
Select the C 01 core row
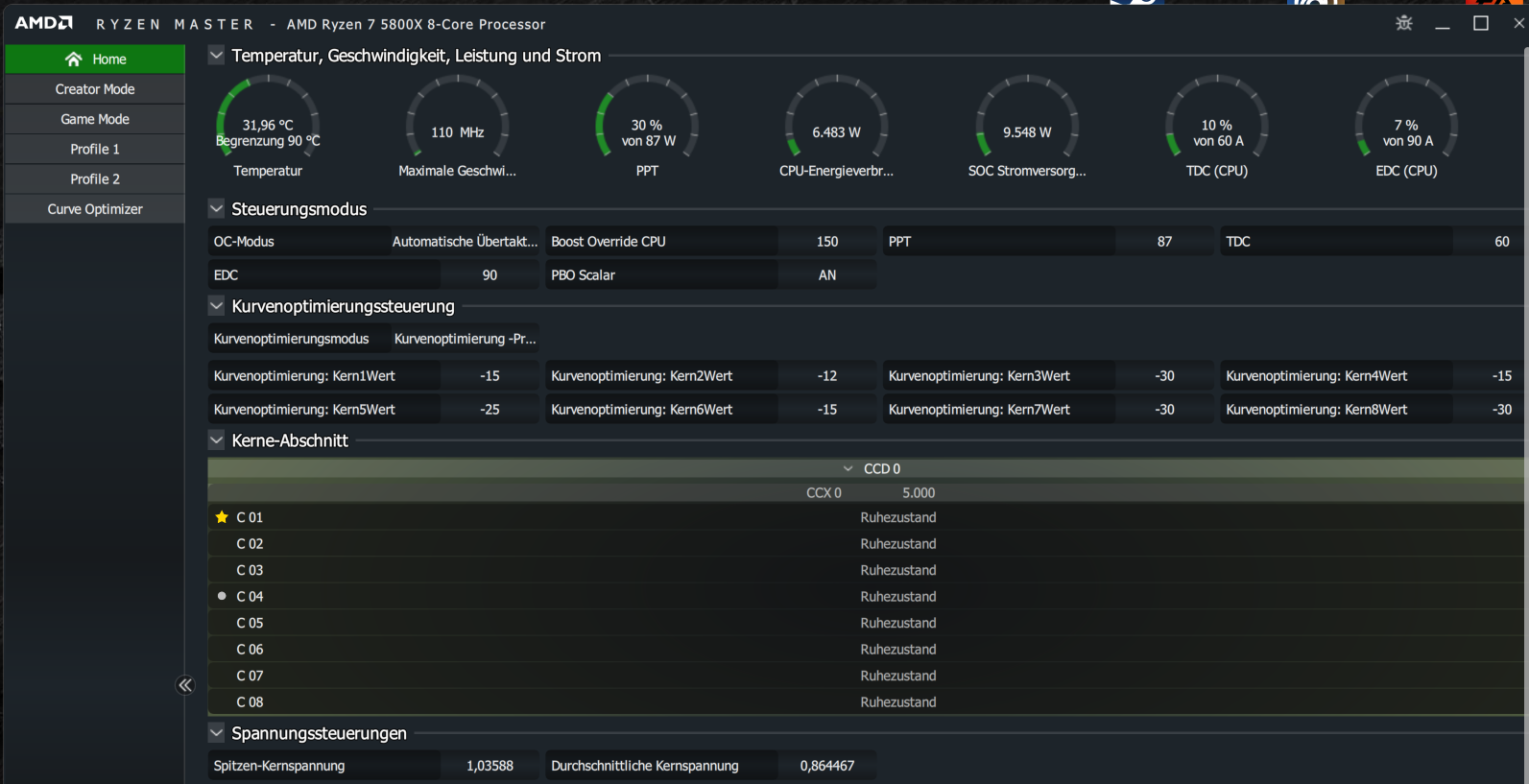tap(866, 517)
